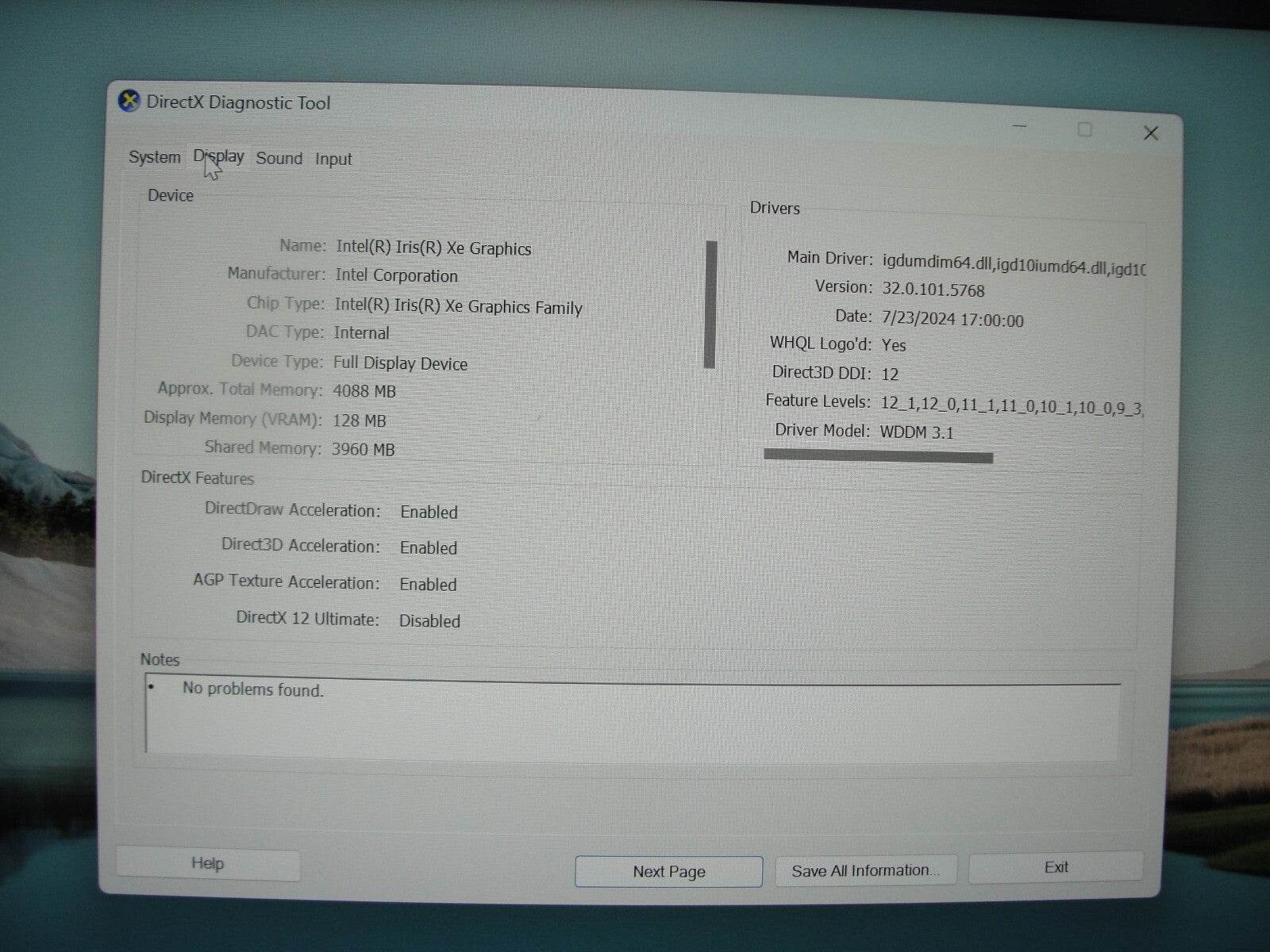Go forward with the Next Page button
The height and width of the screenshot is (952, 1270).
[668, 871]
